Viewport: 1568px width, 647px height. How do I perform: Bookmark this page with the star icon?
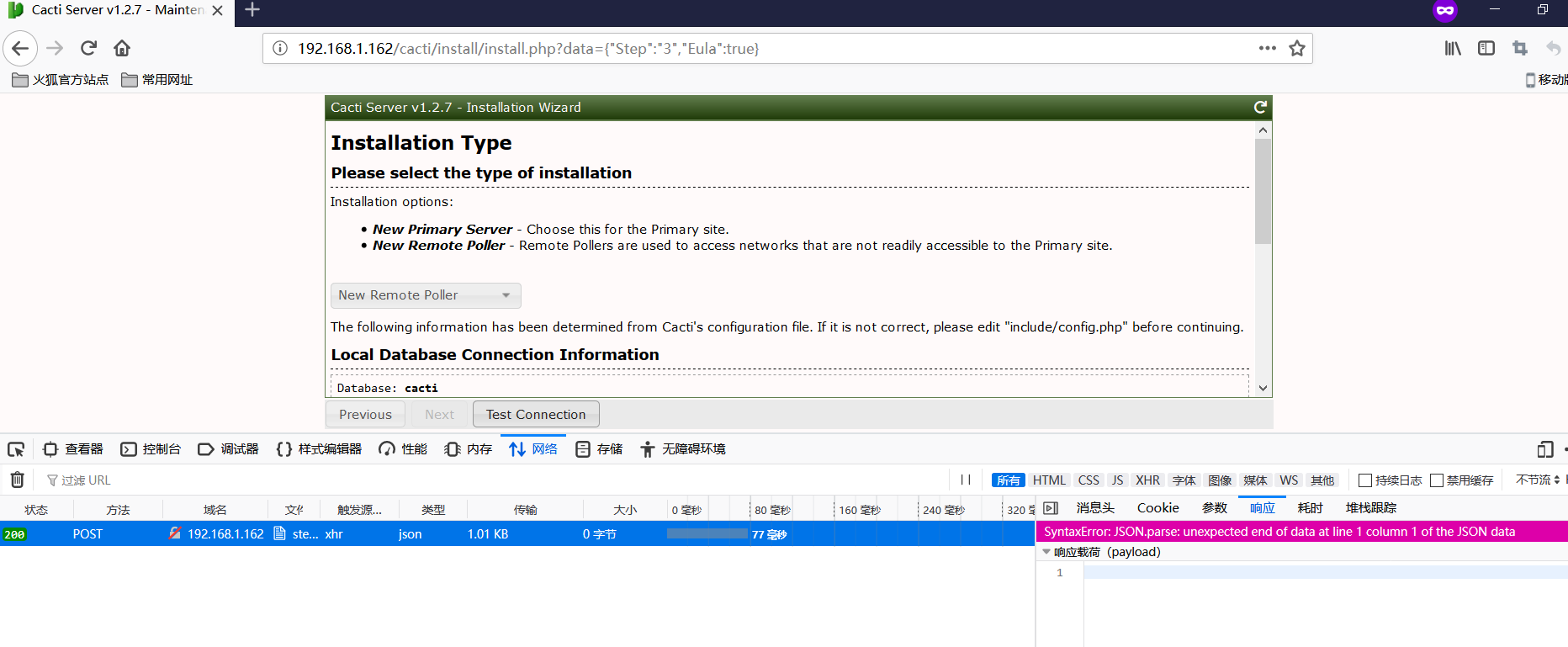click(x=1297, y=48)
